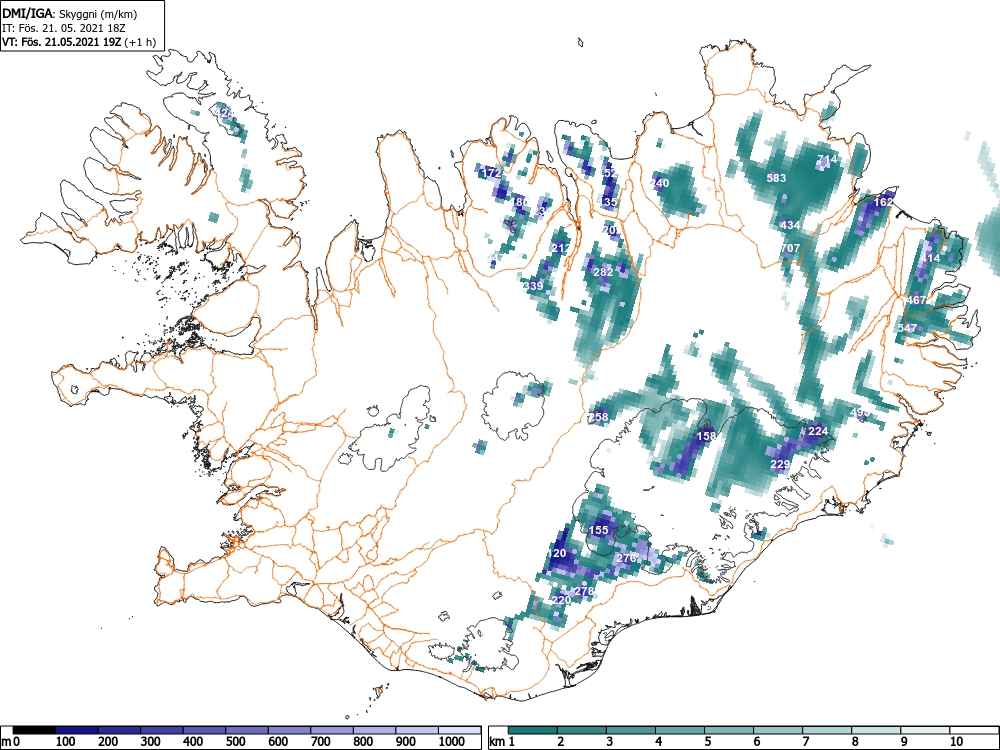Screen dimensions: 1000x750
Task: Click the '258' visibility value
Action: pyautogui.click(x=598, y=417)
